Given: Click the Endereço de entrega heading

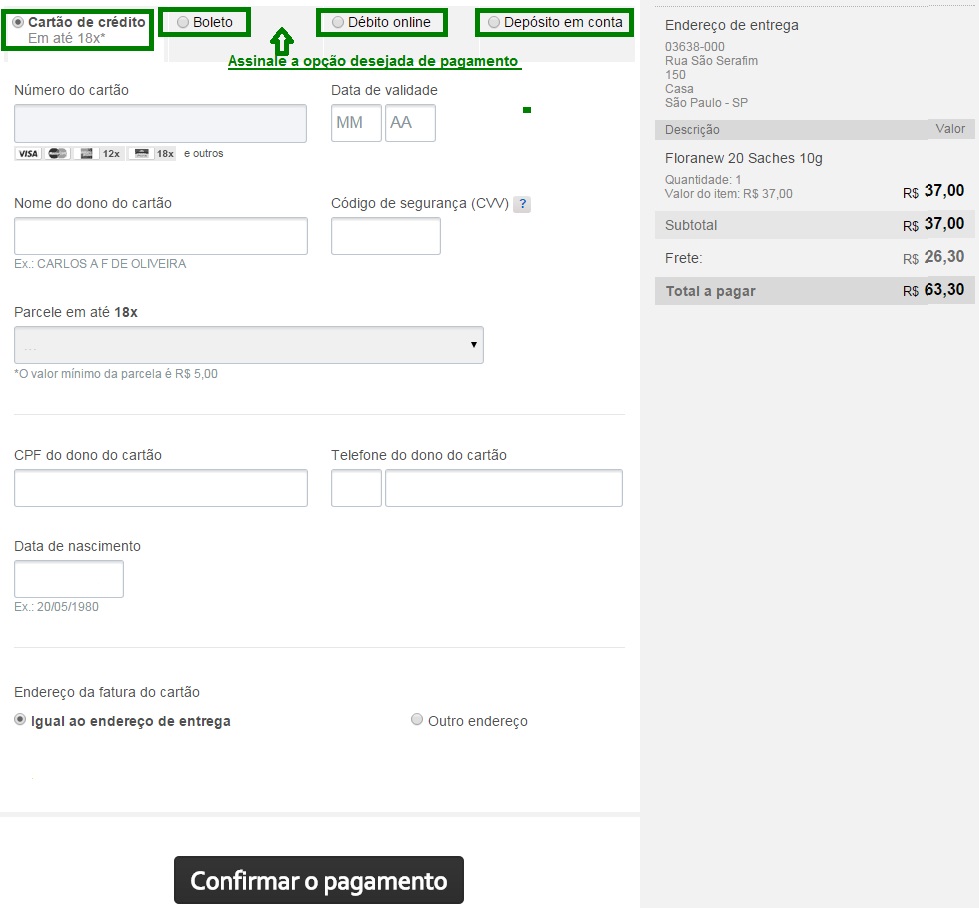Looking at the screenshot, I should coord(732,26).
